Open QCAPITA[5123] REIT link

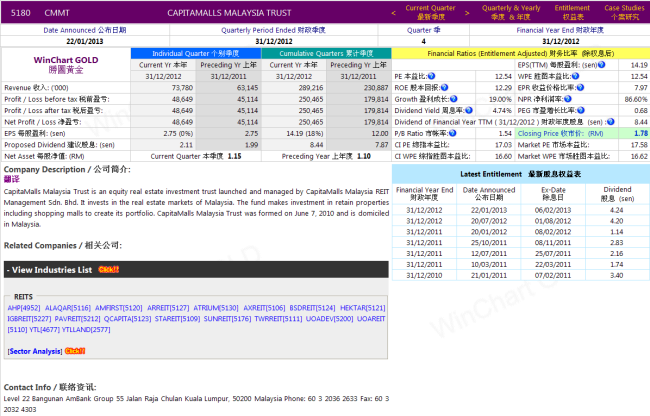click(127, 319)
